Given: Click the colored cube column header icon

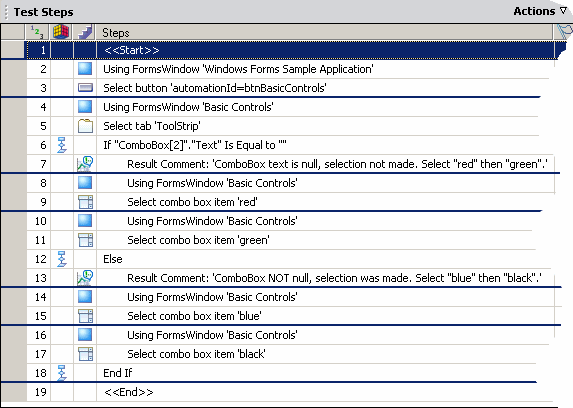Looking at the screenshot, I should point(61,32).
